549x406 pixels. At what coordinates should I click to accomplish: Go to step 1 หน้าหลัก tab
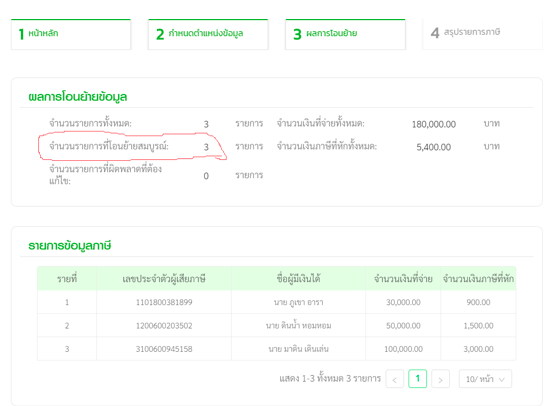71,34
